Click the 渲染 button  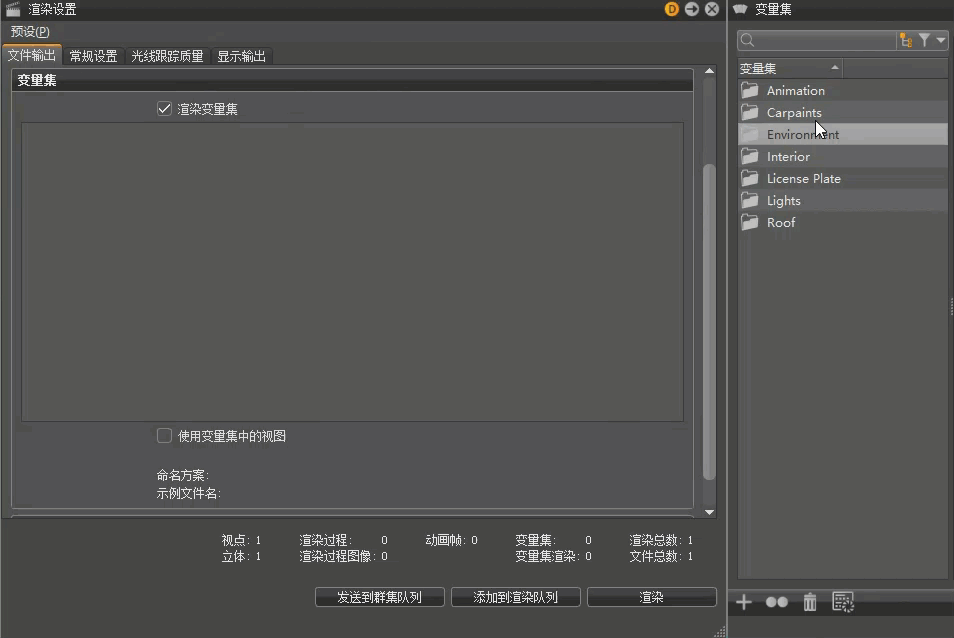pos(652,597)
